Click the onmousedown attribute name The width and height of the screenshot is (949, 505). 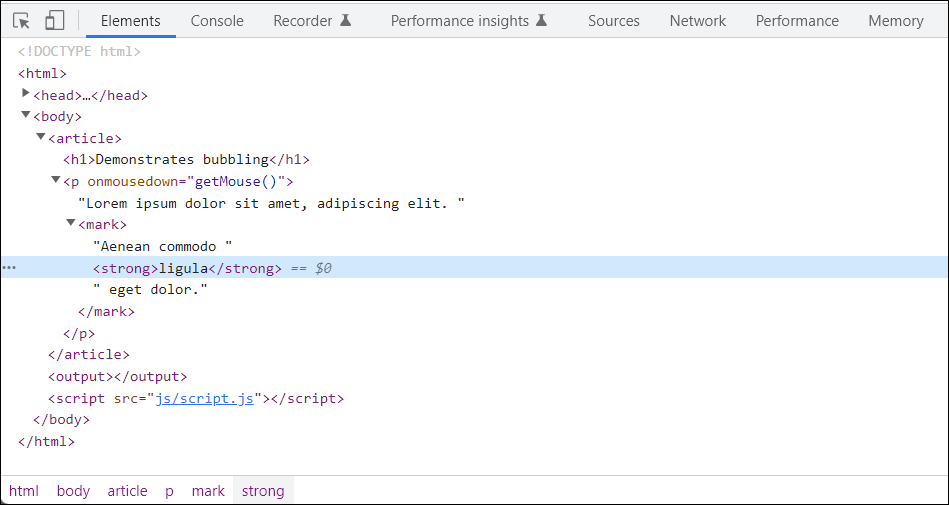pos(133,182)
